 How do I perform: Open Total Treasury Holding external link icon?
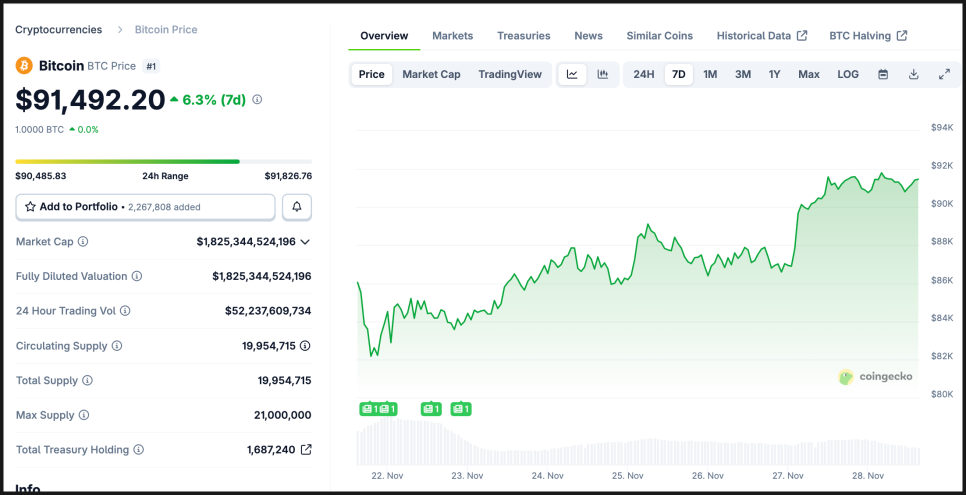[x=306, y=450]
